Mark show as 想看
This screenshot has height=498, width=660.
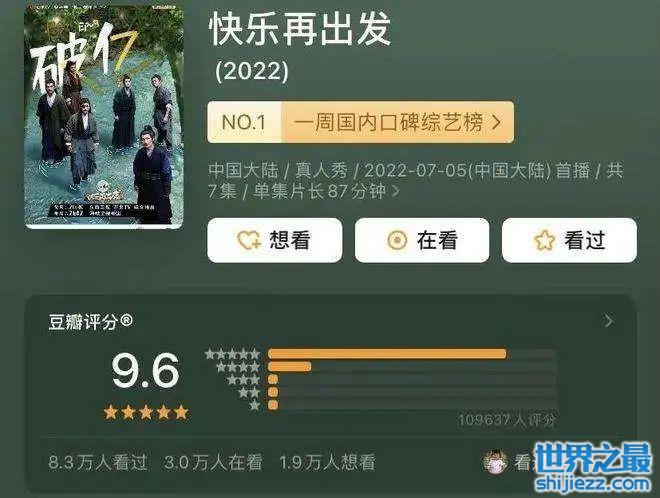click(274, 240)
